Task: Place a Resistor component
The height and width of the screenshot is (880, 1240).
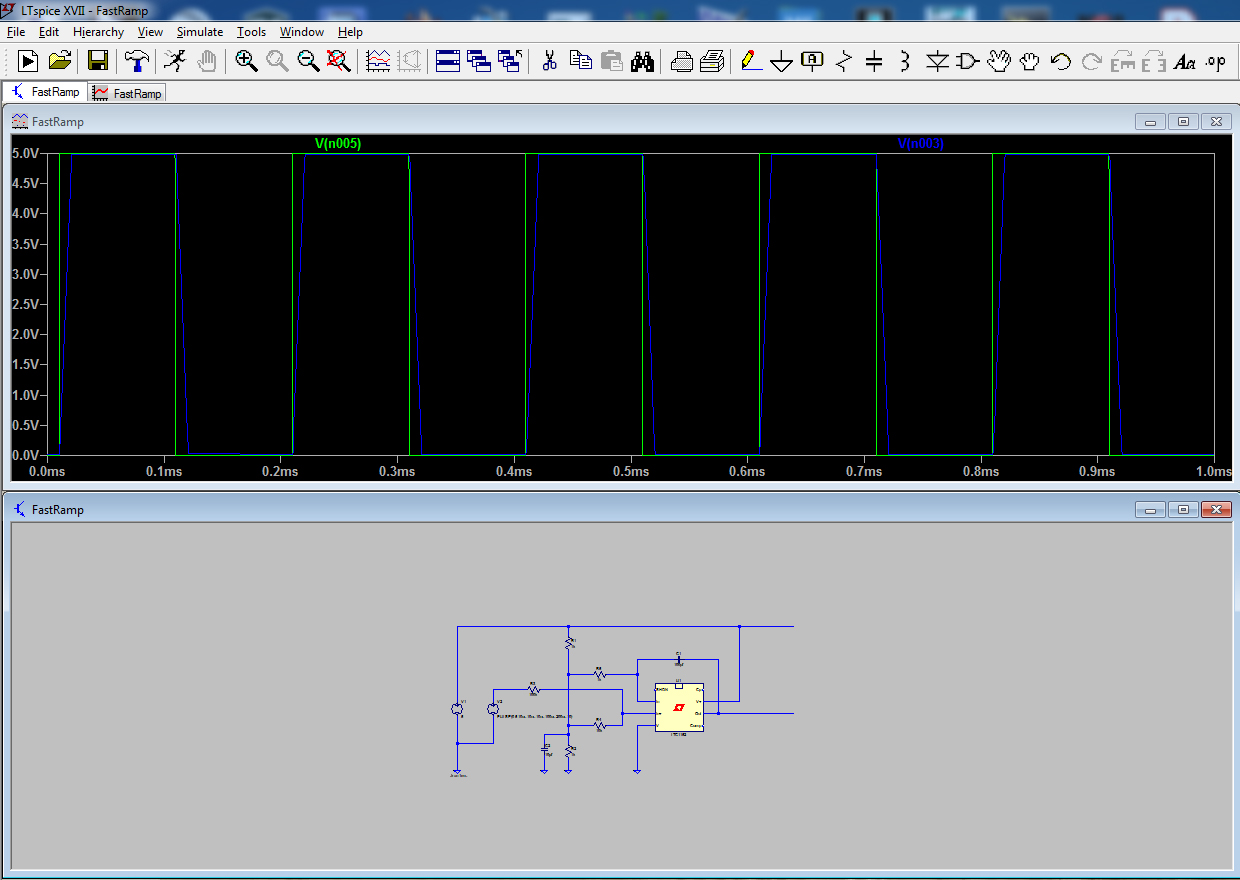Action: pyautogui.click(x=843, y=61)
